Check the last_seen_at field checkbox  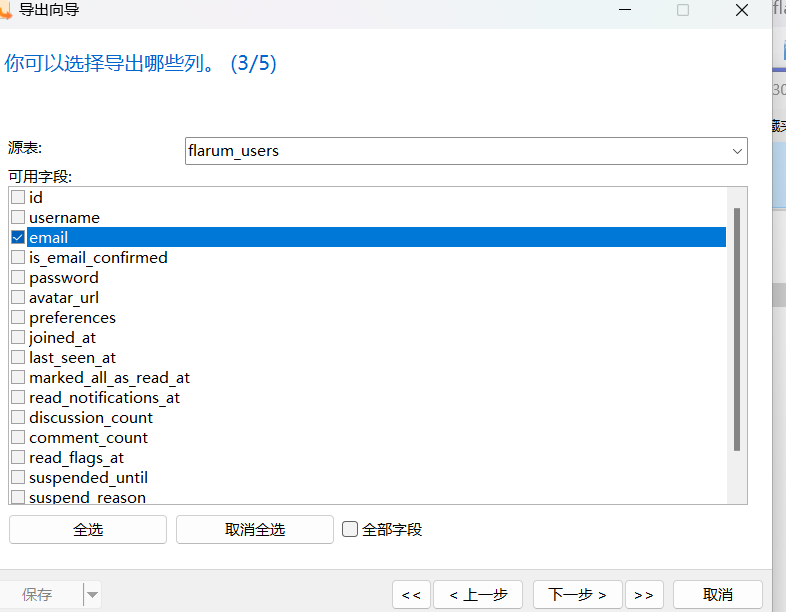pos(18,357)
